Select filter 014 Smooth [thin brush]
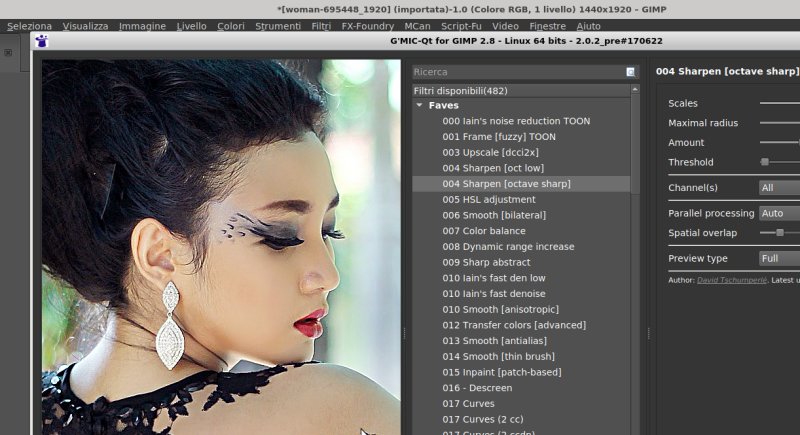The height and width of the screenshot is (435, 800). point(498,356)
